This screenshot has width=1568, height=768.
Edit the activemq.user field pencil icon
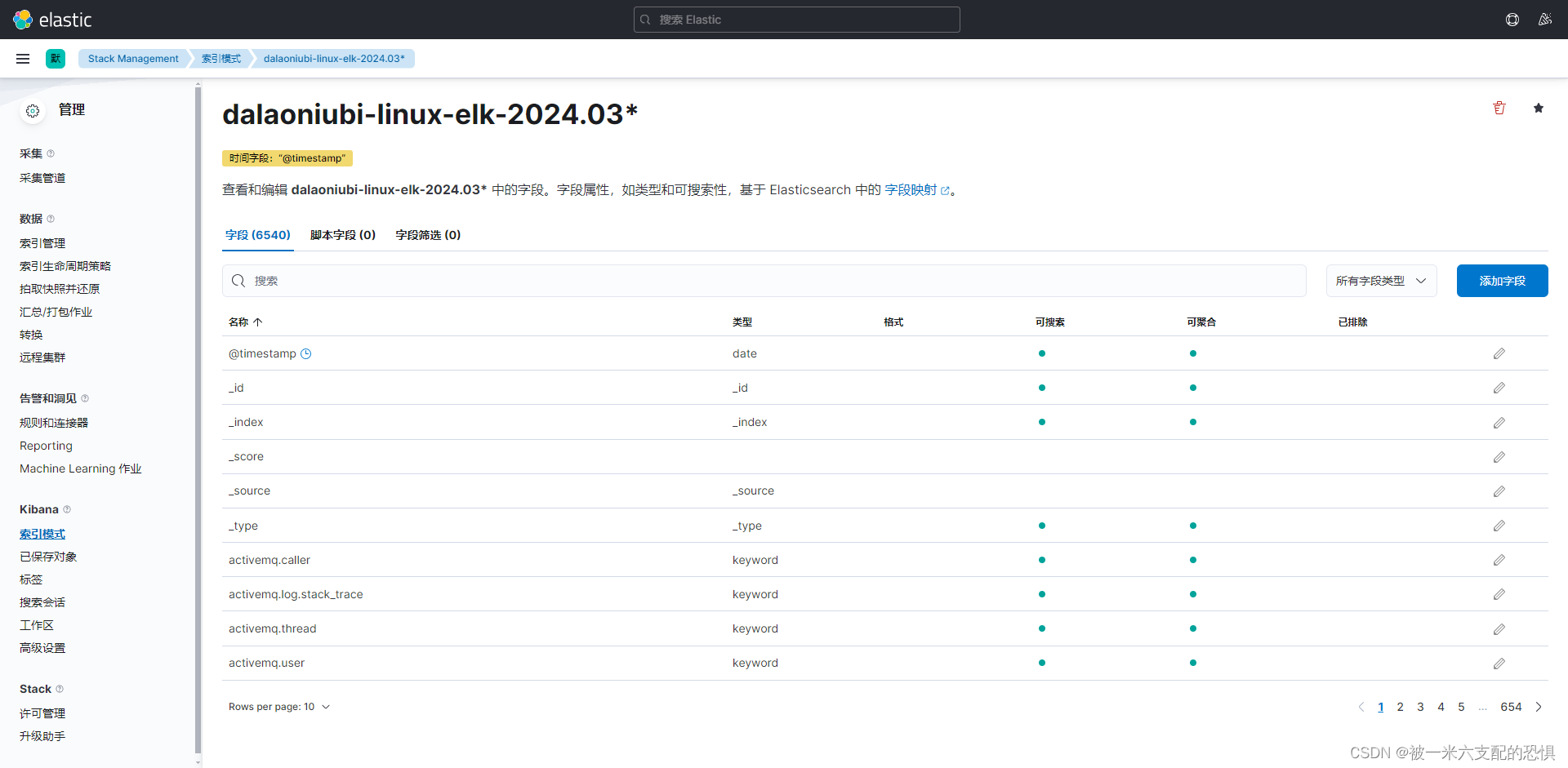tap(1499, 664)
